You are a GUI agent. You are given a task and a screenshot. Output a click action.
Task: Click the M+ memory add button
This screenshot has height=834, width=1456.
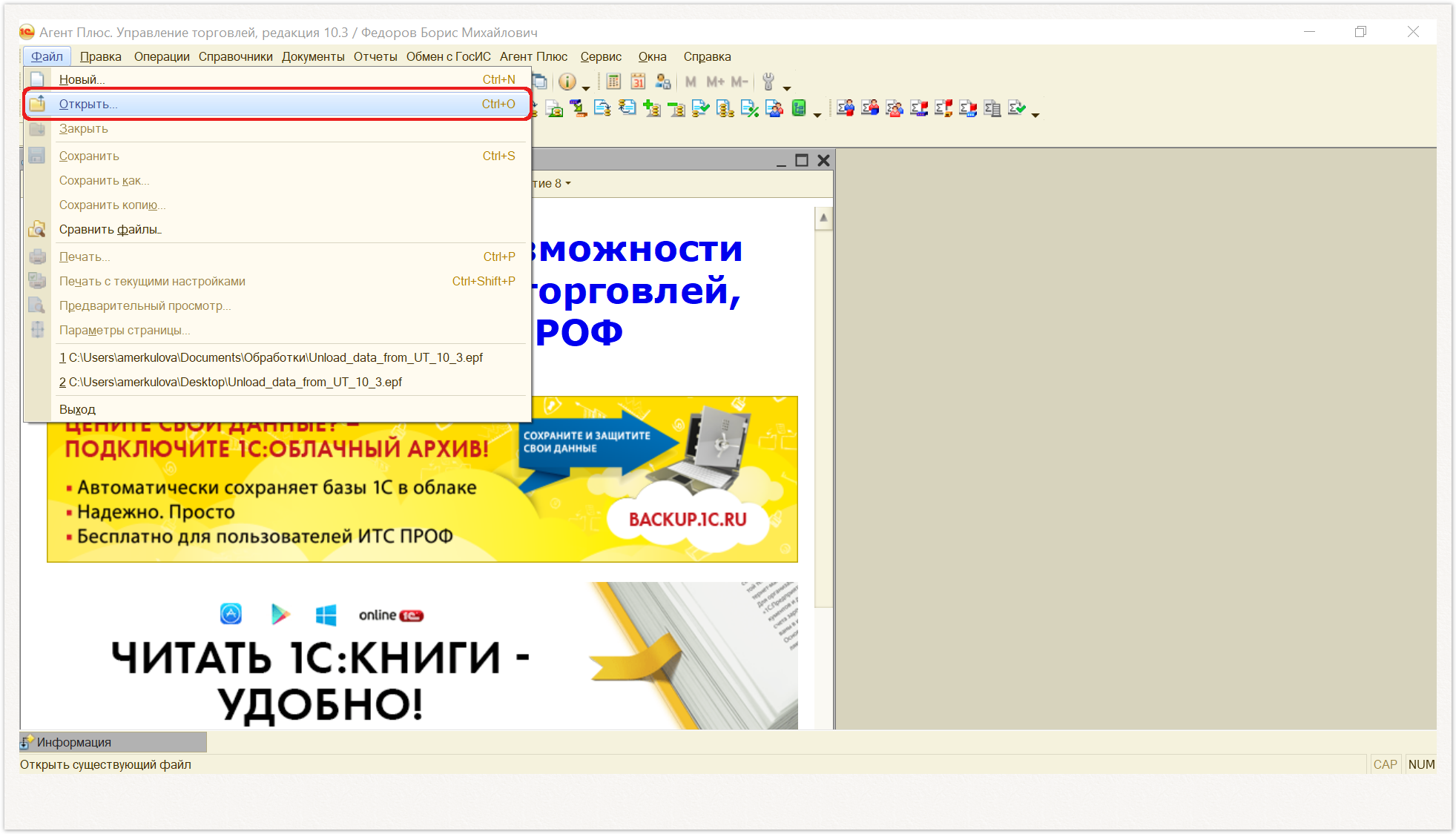(715, 82)
